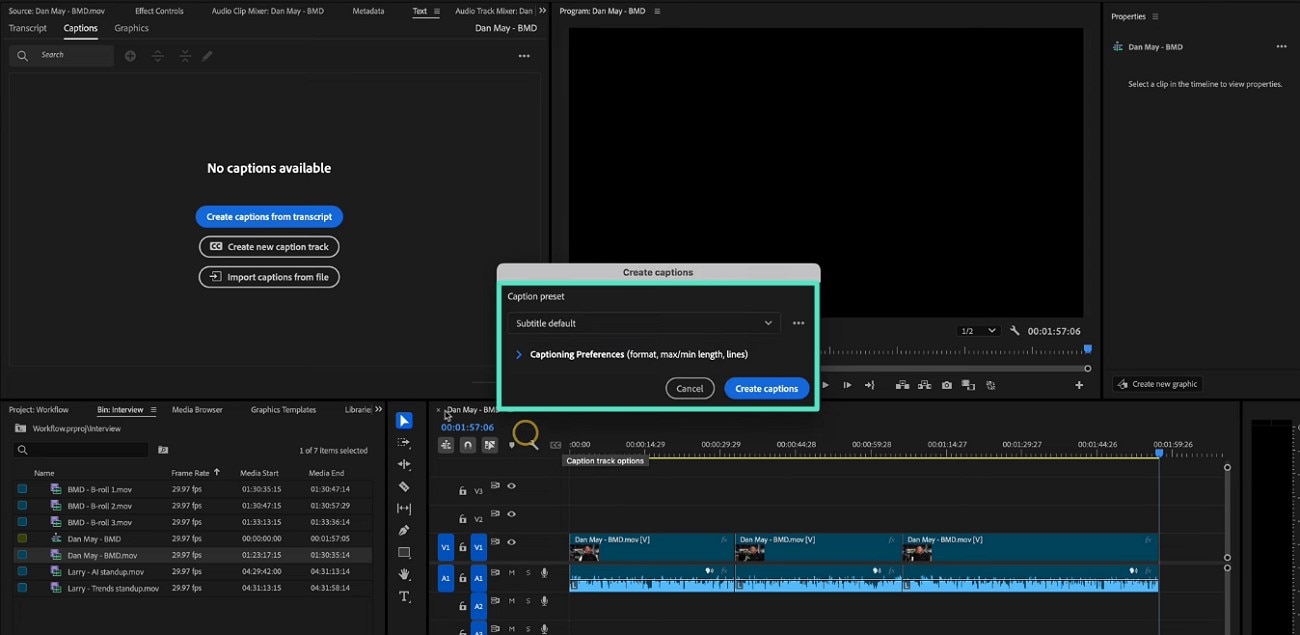This screenshot has height=635, width=1300.
Task: Choose the Type tool
Action: pyautogui.click(x=404, y=597)
